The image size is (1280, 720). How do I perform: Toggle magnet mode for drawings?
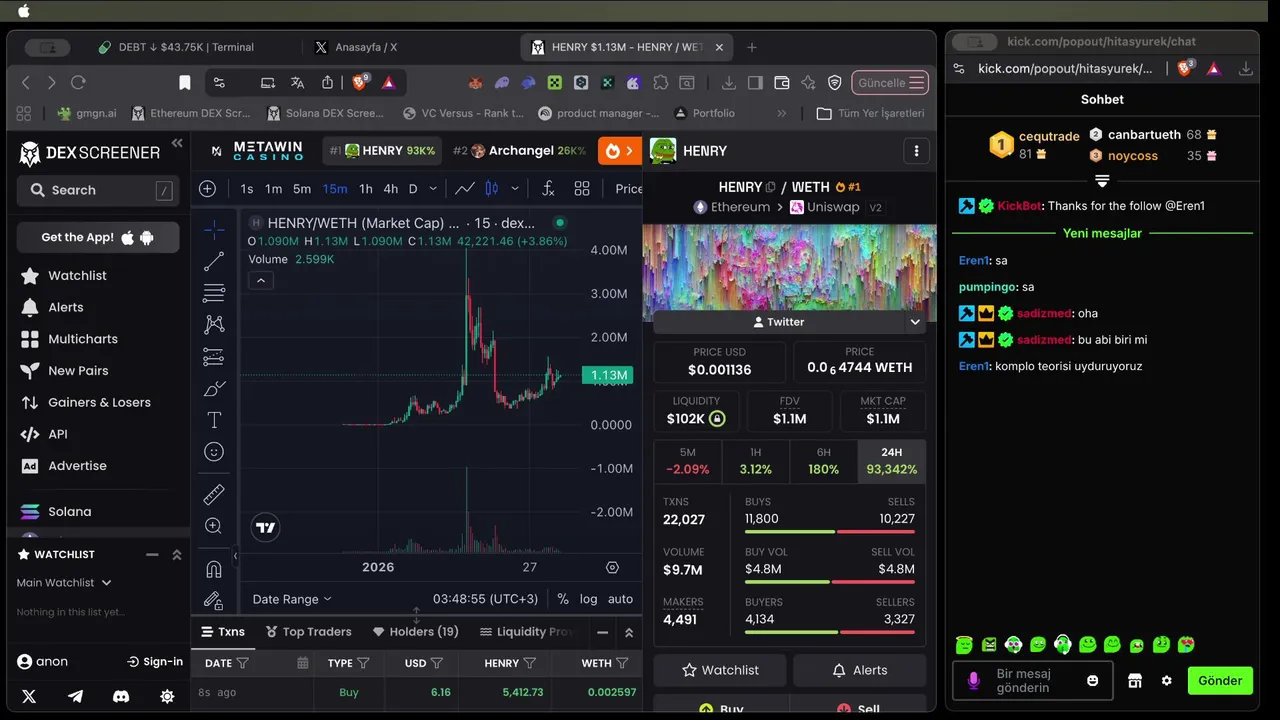pyautogui.click(x=214, y=569)
